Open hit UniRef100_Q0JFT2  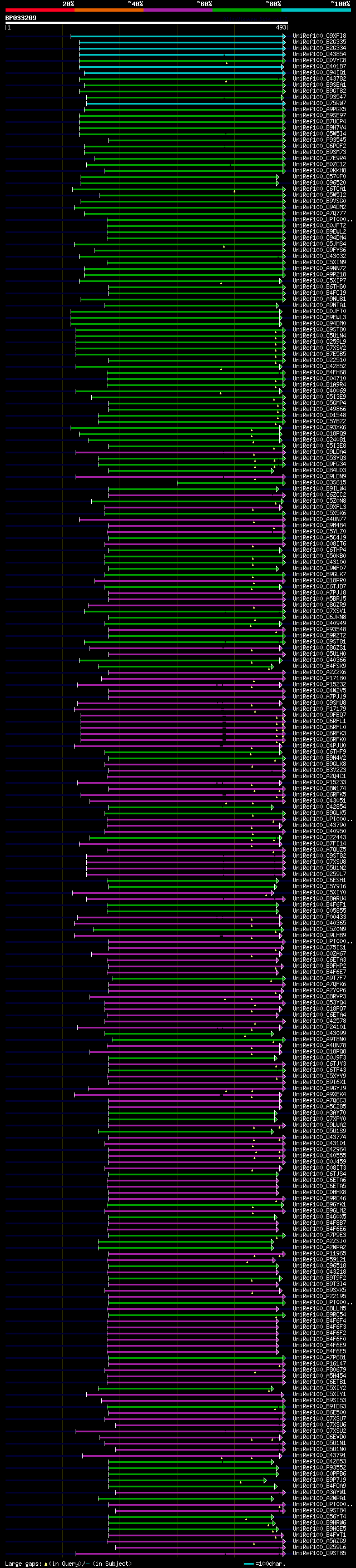click(319, 225)
